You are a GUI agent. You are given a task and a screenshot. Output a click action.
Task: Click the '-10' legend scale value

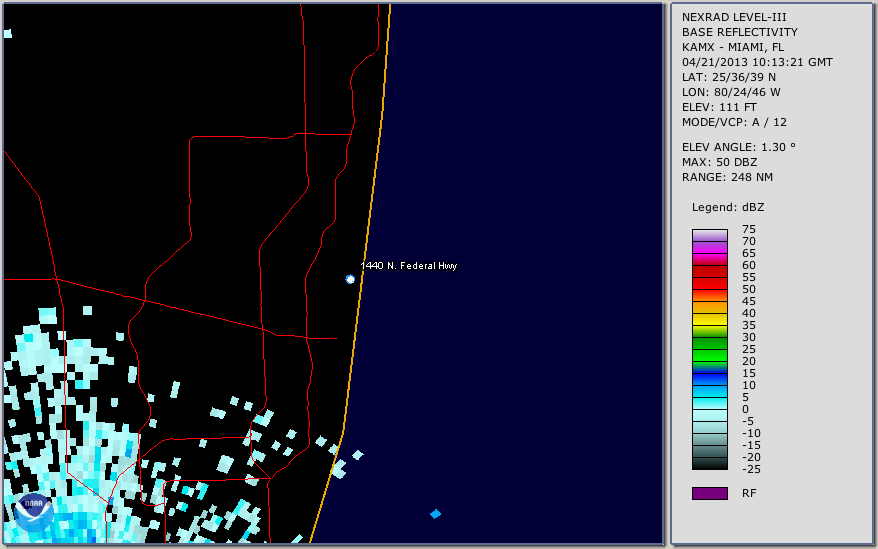tap(751, 433)
